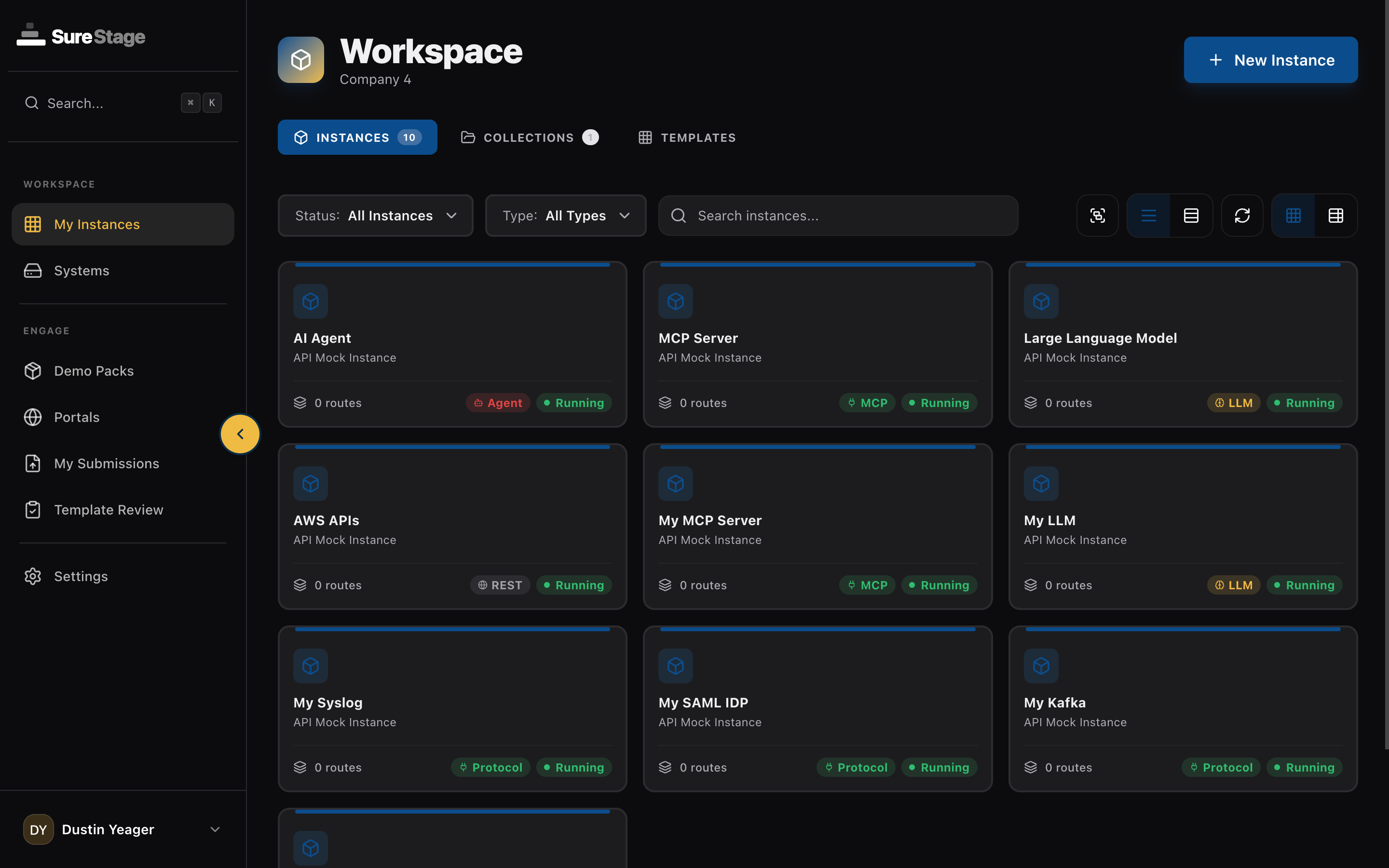Screen dimensions: 1389x868
Task: Click the My Submissions upload icon
Action: (x=33, y=463)
